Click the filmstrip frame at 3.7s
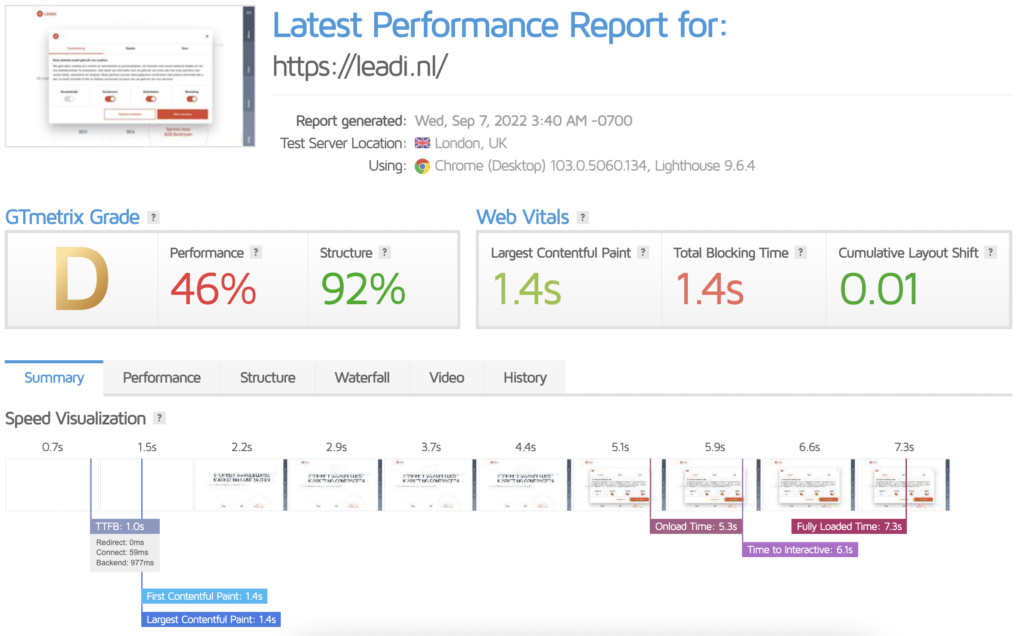1024x636 pixels. pos(430,485)
